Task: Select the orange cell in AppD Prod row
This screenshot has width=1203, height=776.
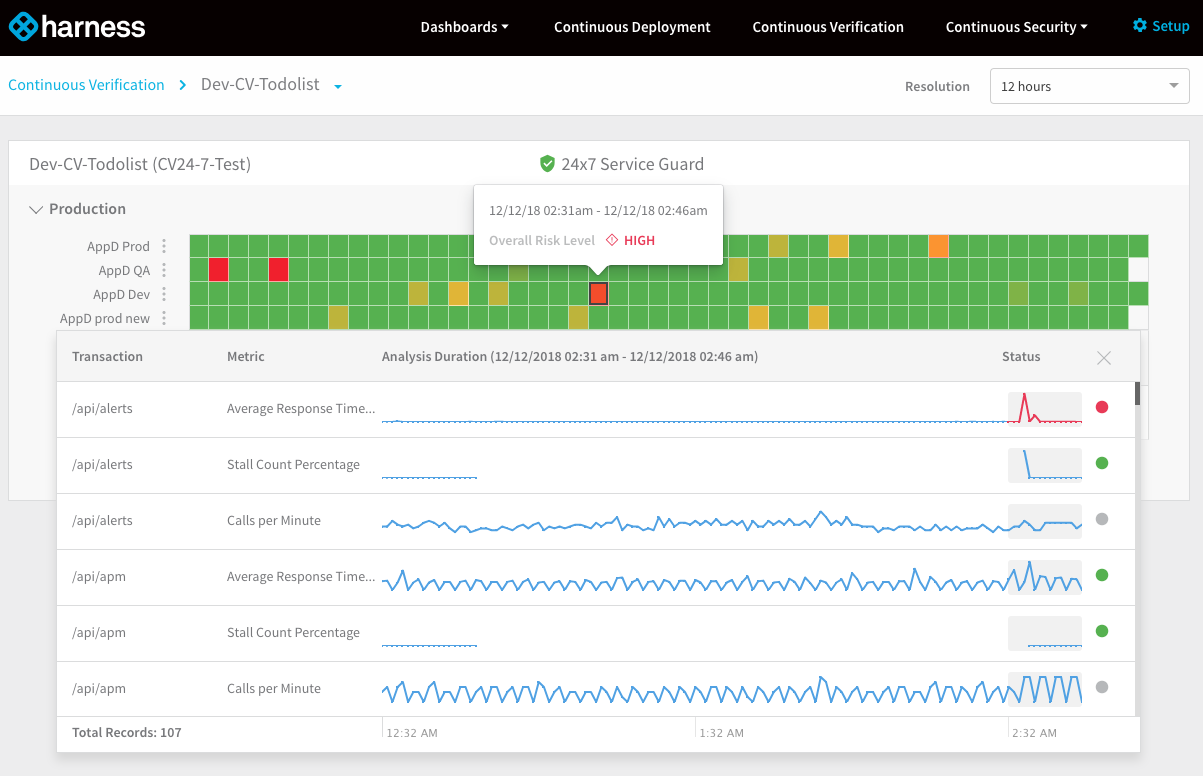Action: pyautogui.click(x=939, y=246)
